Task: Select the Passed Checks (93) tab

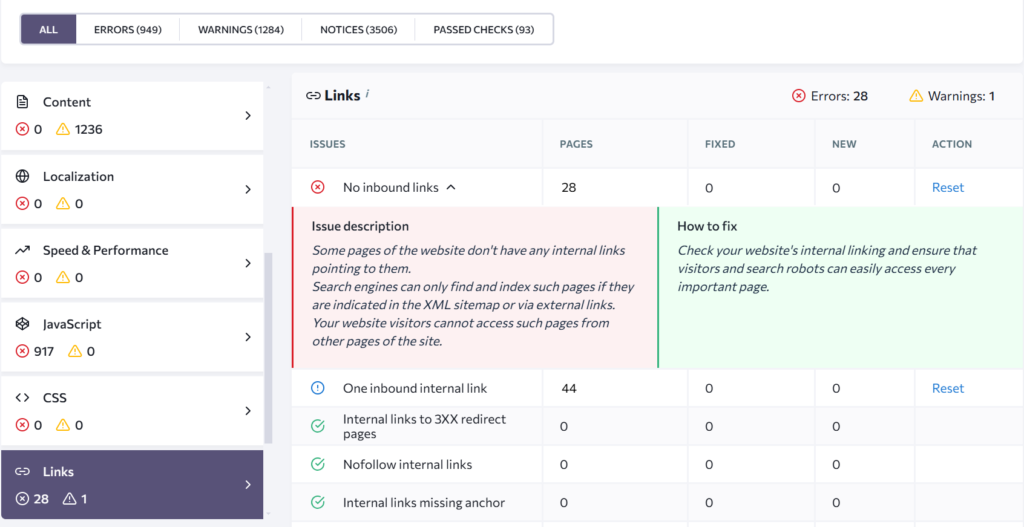Action: pos(483,30)
